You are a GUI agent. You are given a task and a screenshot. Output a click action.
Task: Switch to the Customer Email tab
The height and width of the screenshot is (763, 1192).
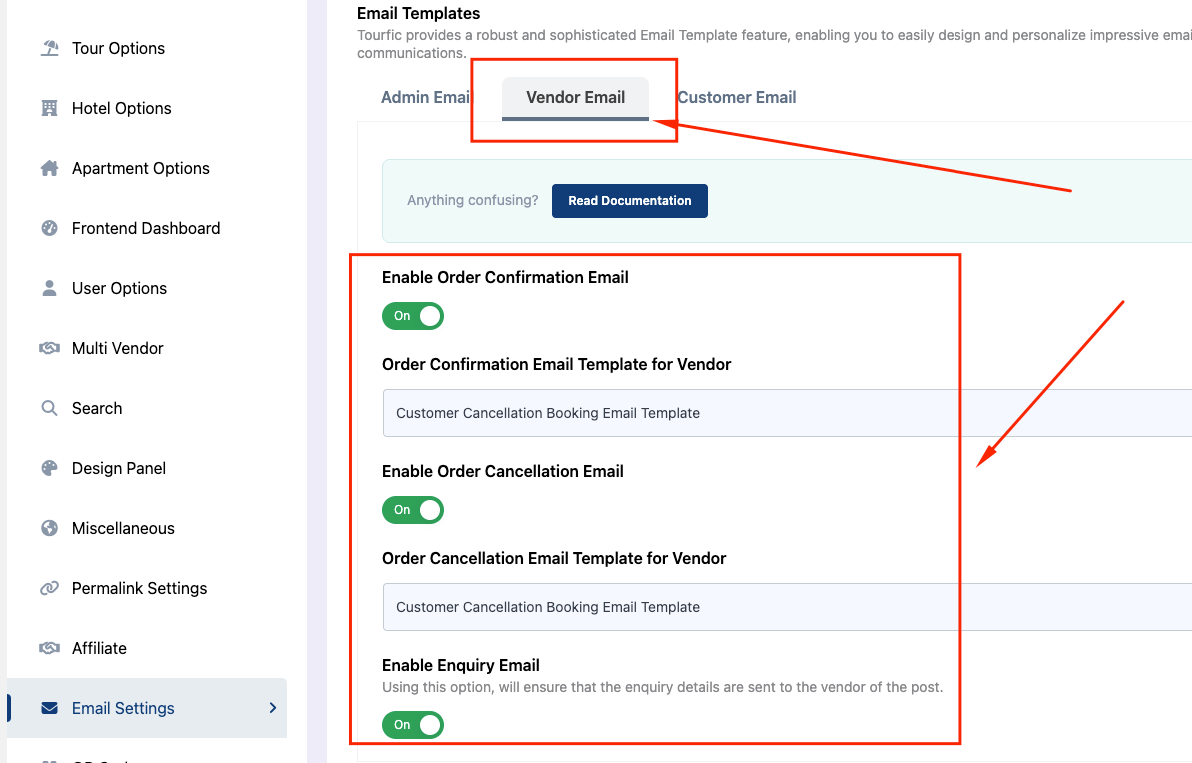point(737,97)
